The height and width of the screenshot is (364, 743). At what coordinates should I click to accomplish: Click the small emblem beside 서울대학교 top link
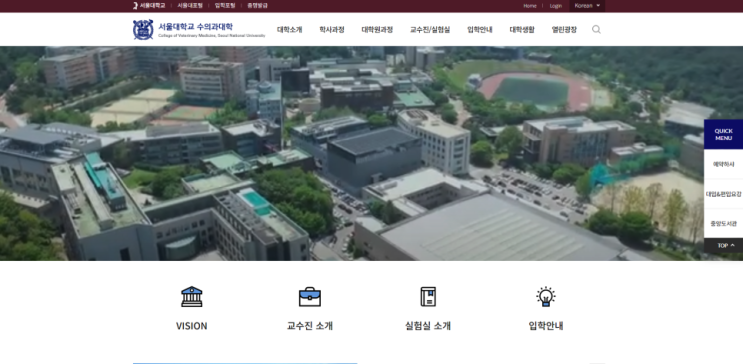(x=135, y=6)
